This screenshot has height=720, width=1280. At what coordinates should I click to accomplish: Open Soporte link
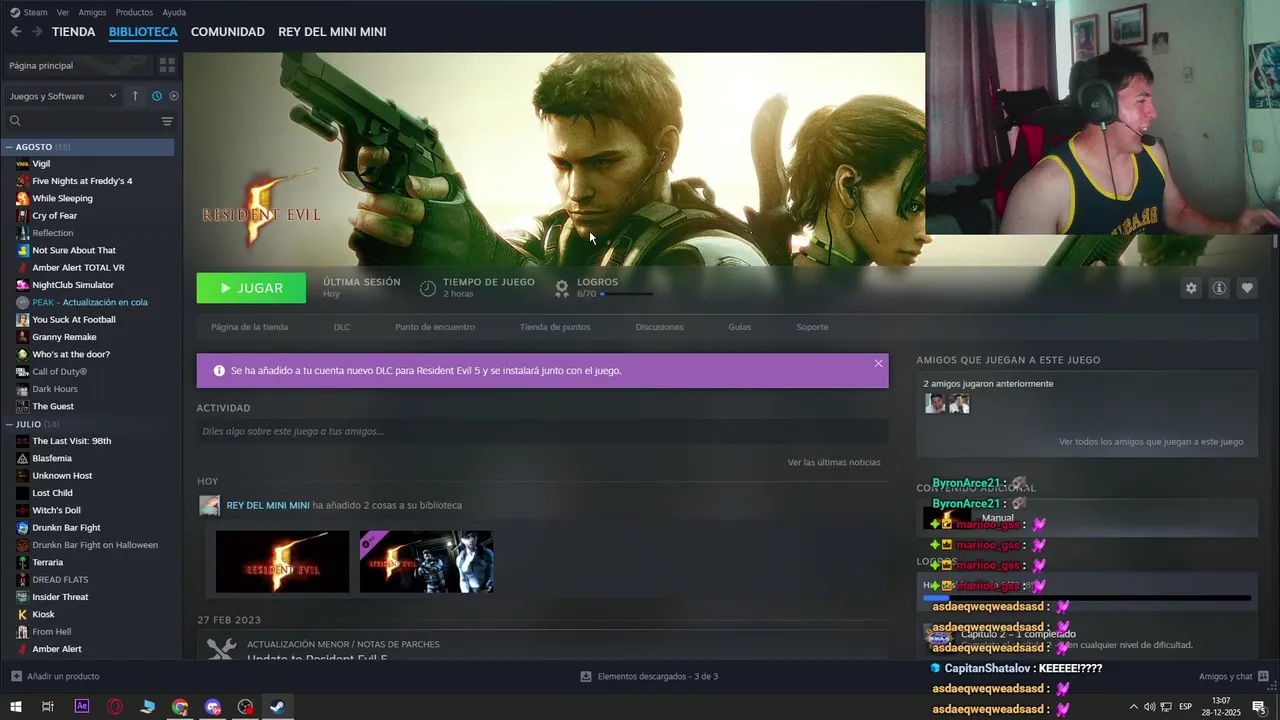(812, 327)
